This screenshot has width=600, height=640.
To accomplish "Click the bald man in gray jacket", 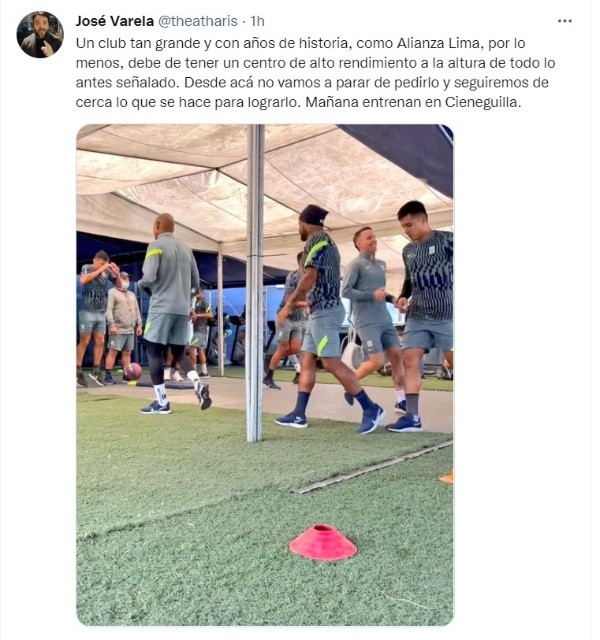I will (171, 313).
